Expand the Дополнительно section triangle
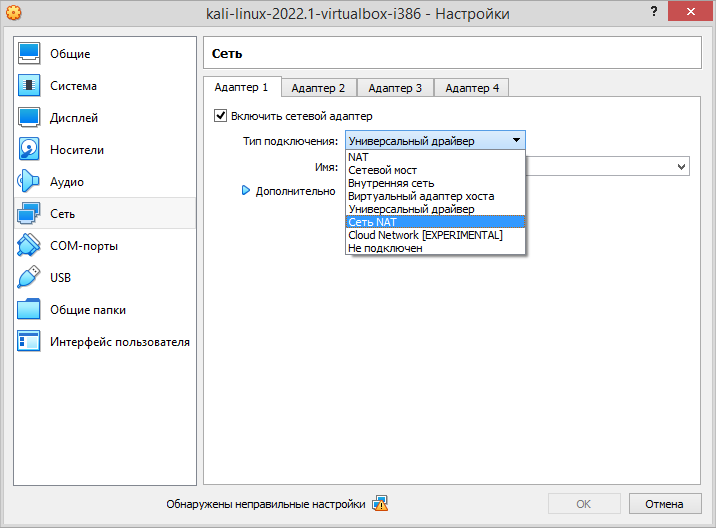The width and height of the screenshot is (716, 528). click(246, 190)
